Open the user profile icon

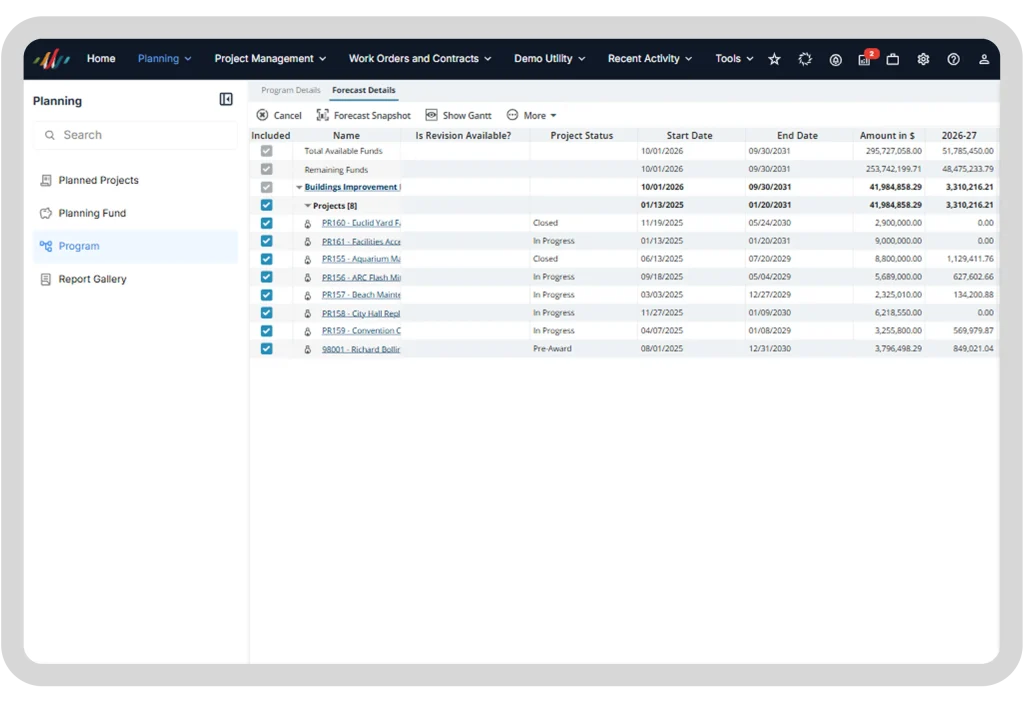(984, 59)
